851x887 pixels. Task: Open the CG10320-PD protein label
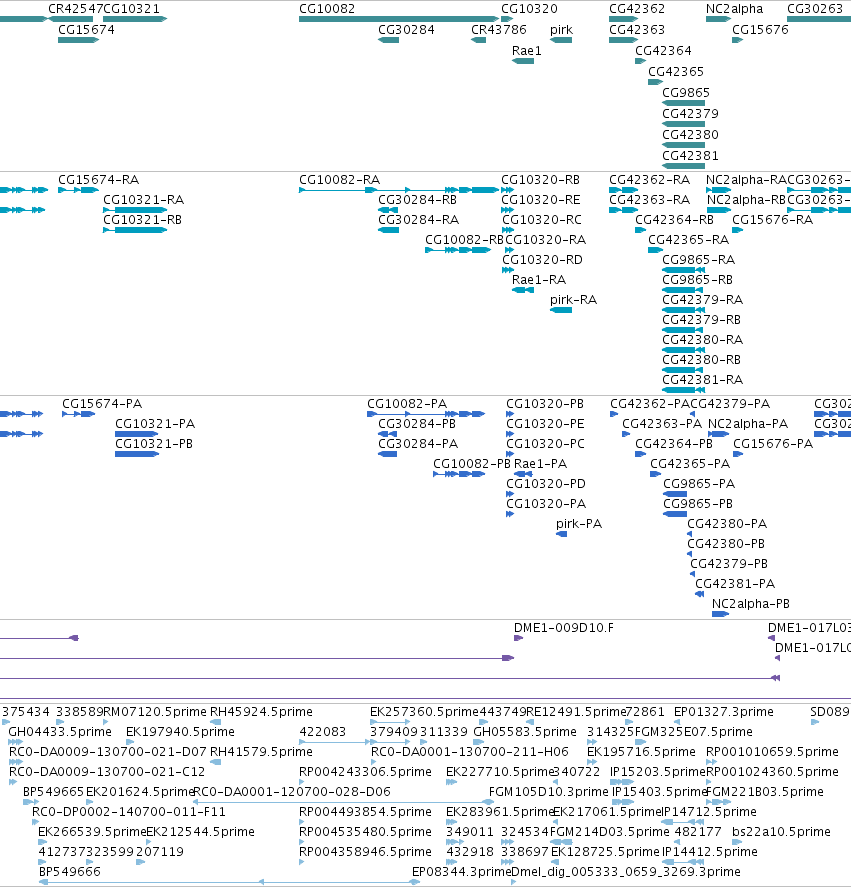[x=546, y=484]
